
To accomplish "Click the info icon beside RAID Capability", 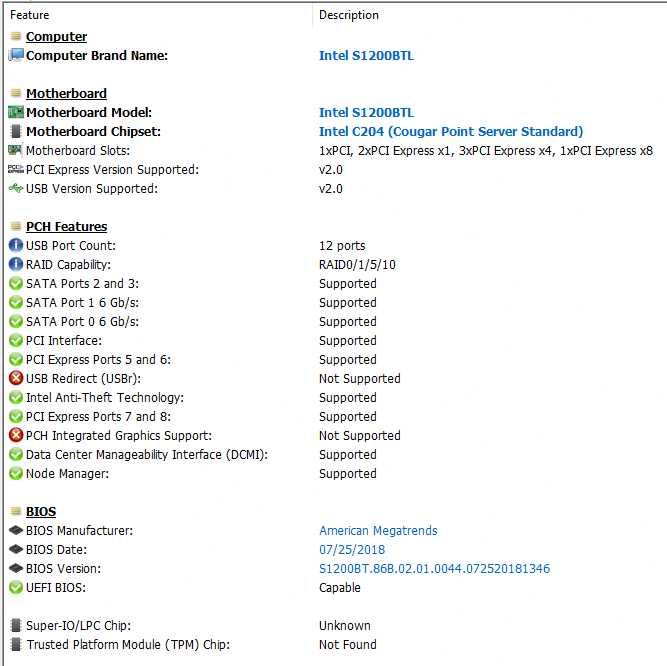I will pyautogui.click(x=16, y=264).
